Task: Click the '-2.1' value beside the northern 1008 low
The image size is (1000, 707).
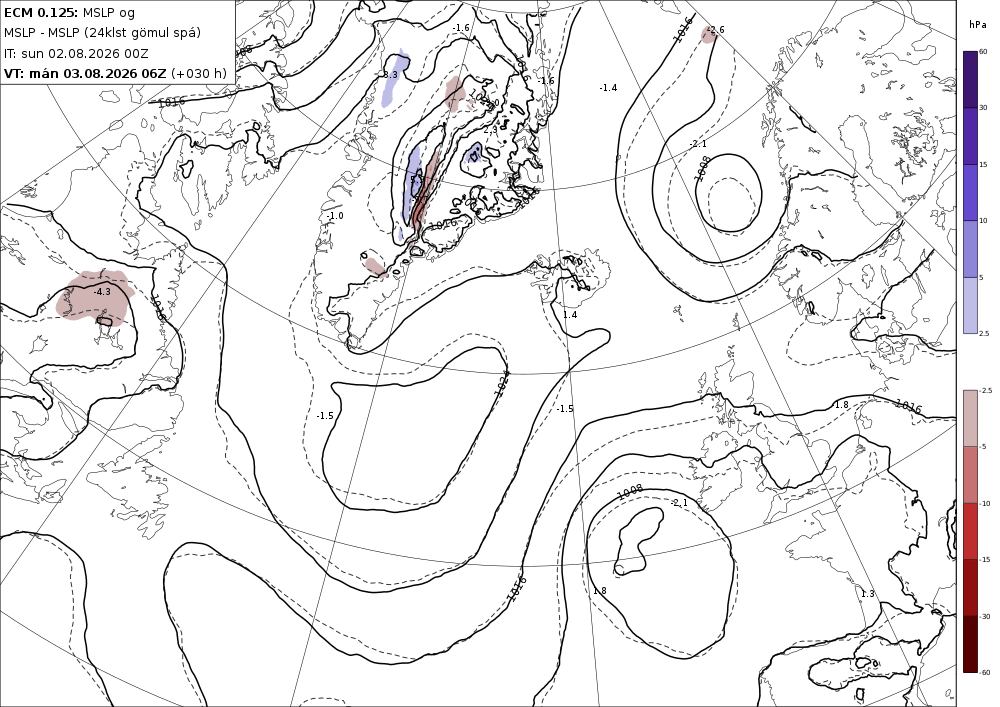Action: tap(698, 145)
